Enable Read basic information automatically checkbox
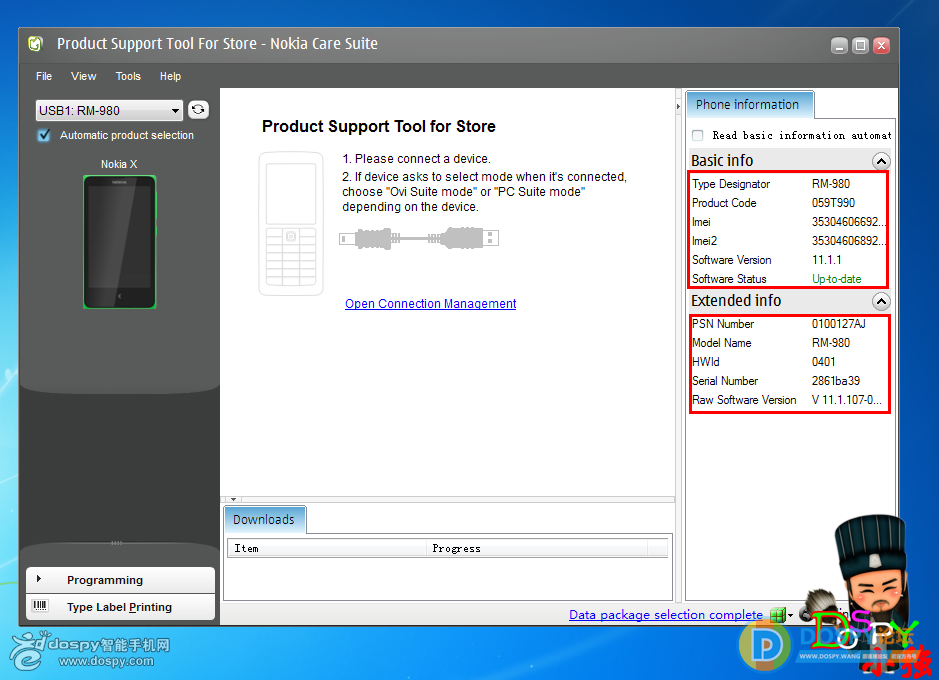 [x=698, y=135]
